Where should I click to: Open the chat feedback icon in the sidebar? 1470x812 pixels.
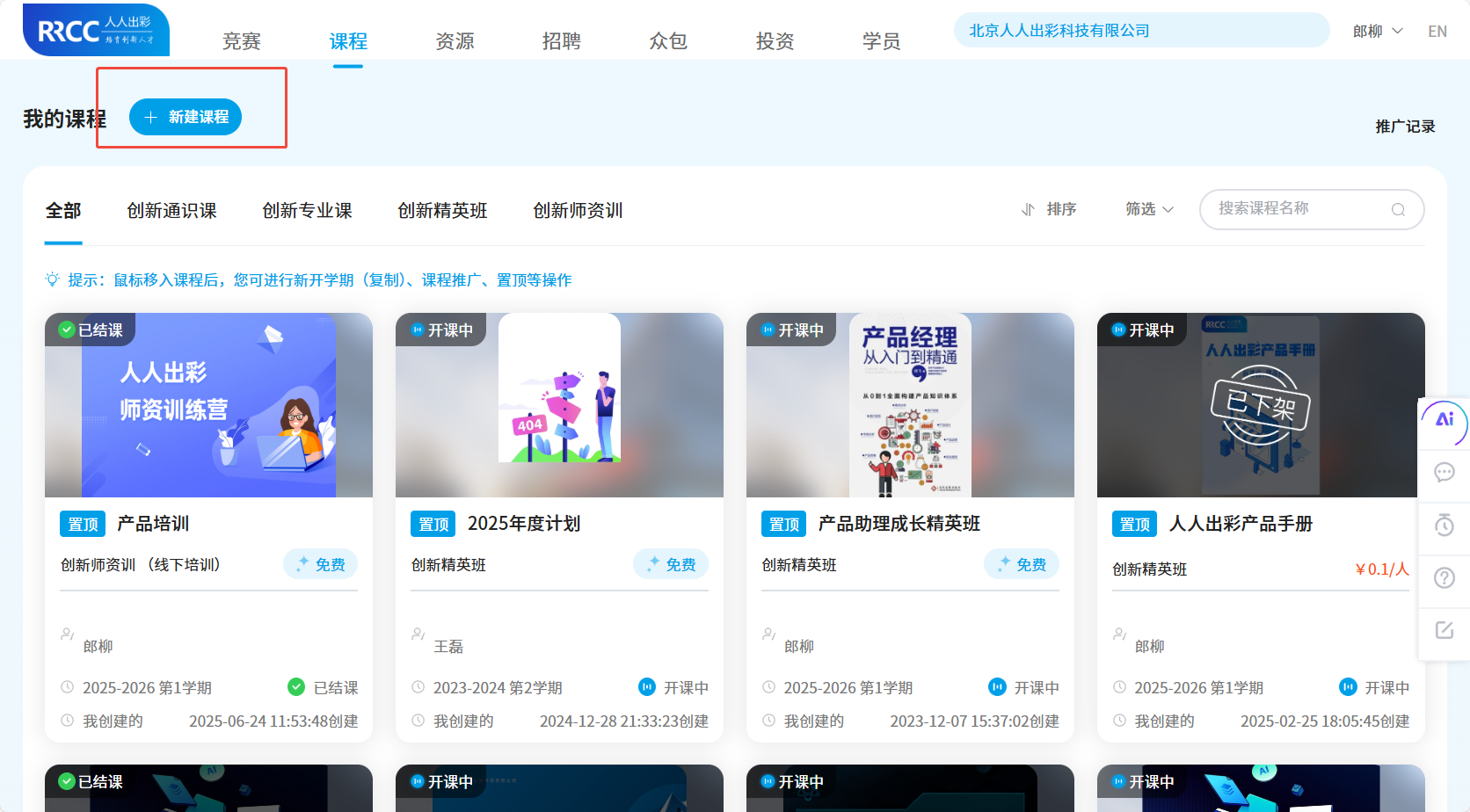click(x=1445, y=473)
